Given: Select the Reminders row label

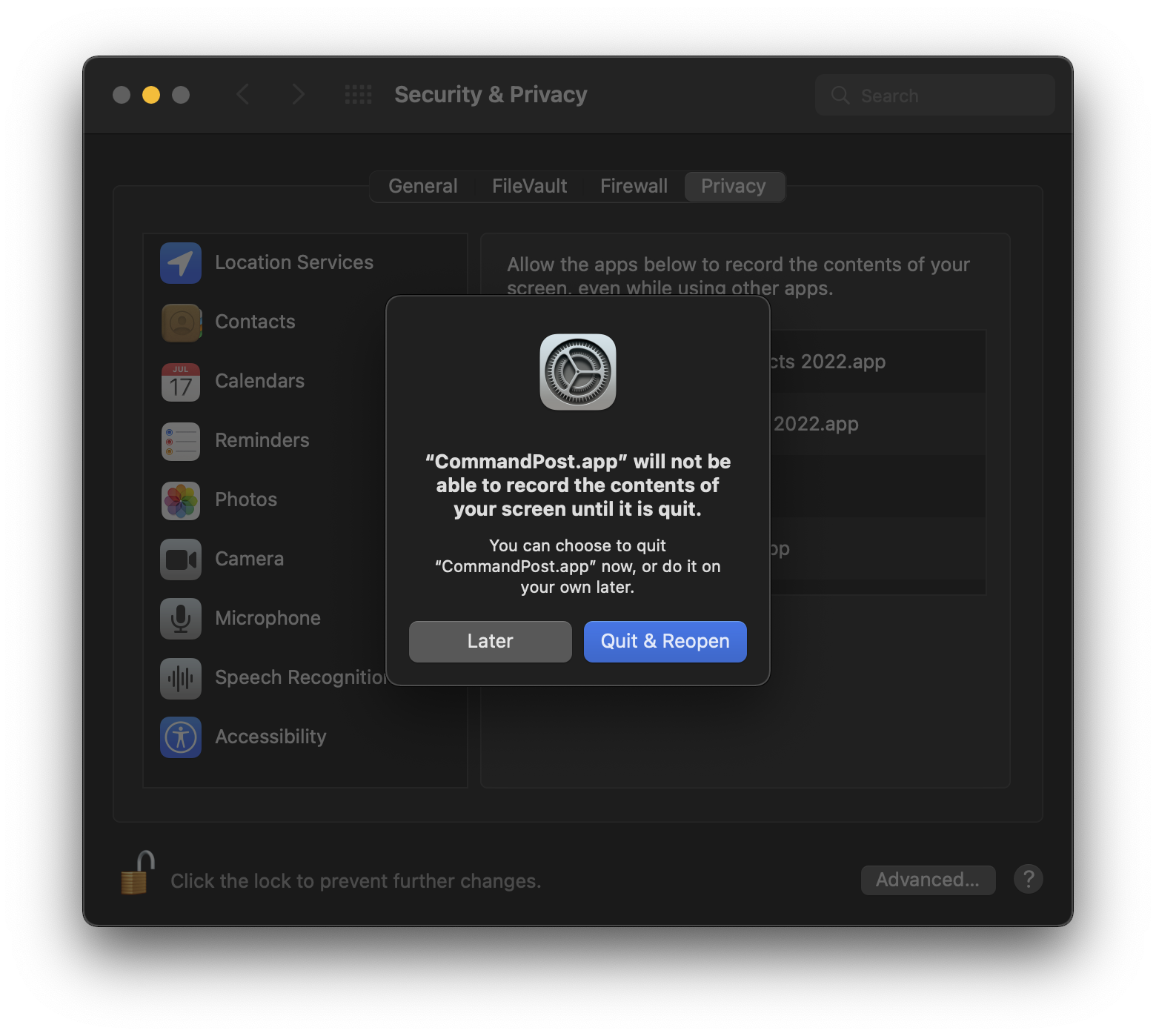Looking at the screenshot, I should [x=262, y=441].
